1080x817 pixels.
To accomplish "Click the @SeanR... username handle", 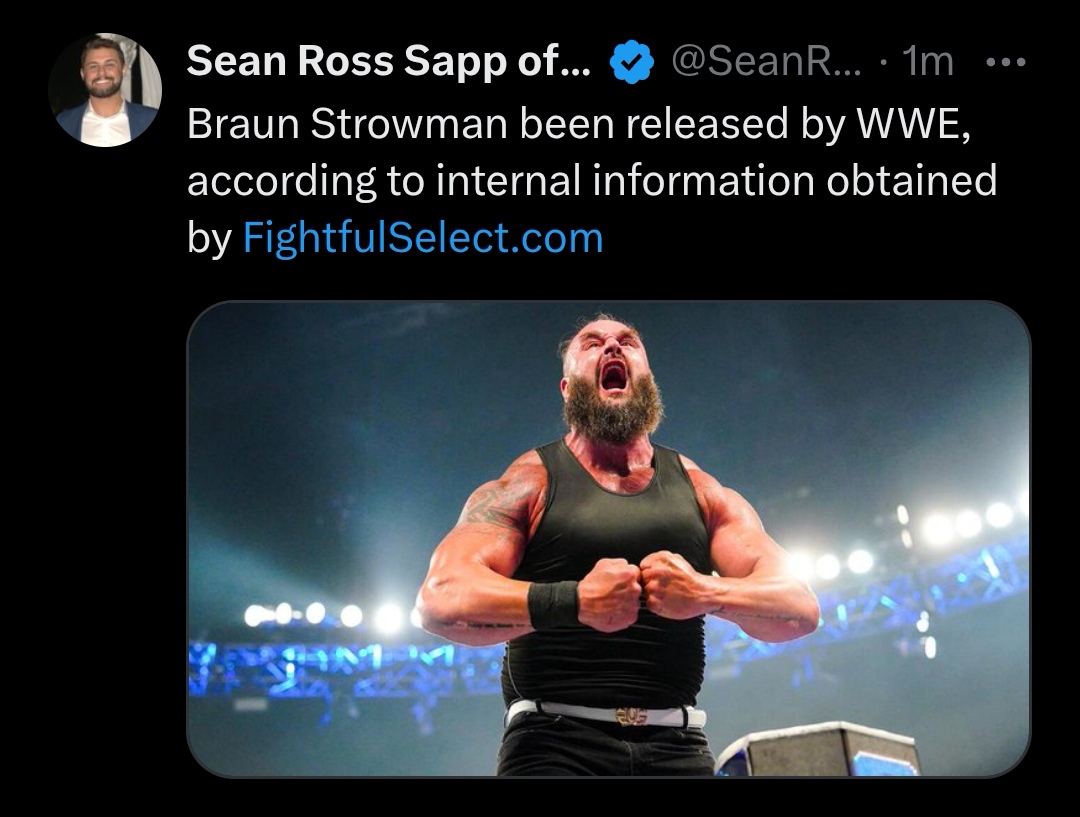I will 766,64.
